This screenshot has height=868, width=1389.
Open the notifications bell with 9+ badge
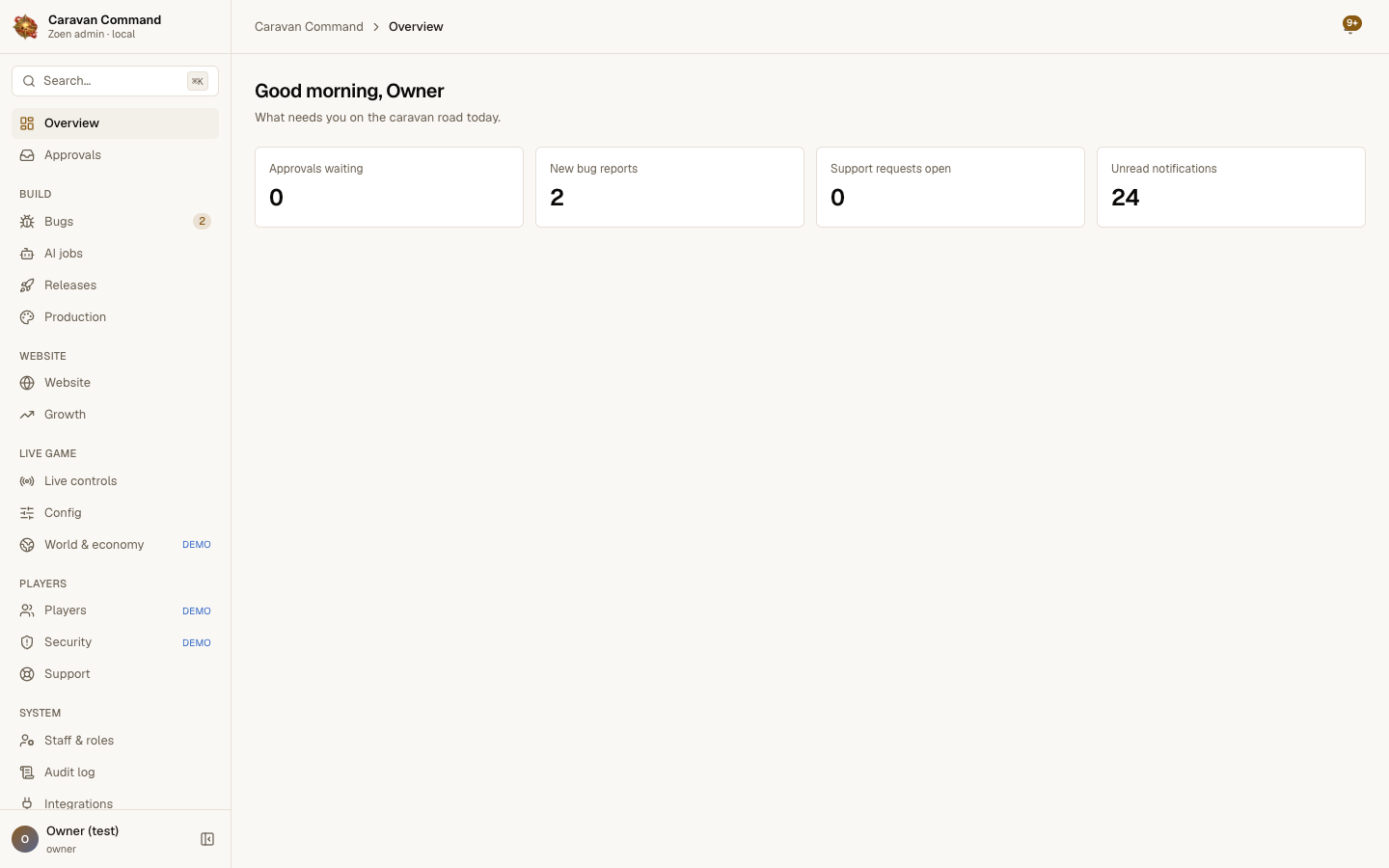pyautogui.click(x=1351, y=26)
